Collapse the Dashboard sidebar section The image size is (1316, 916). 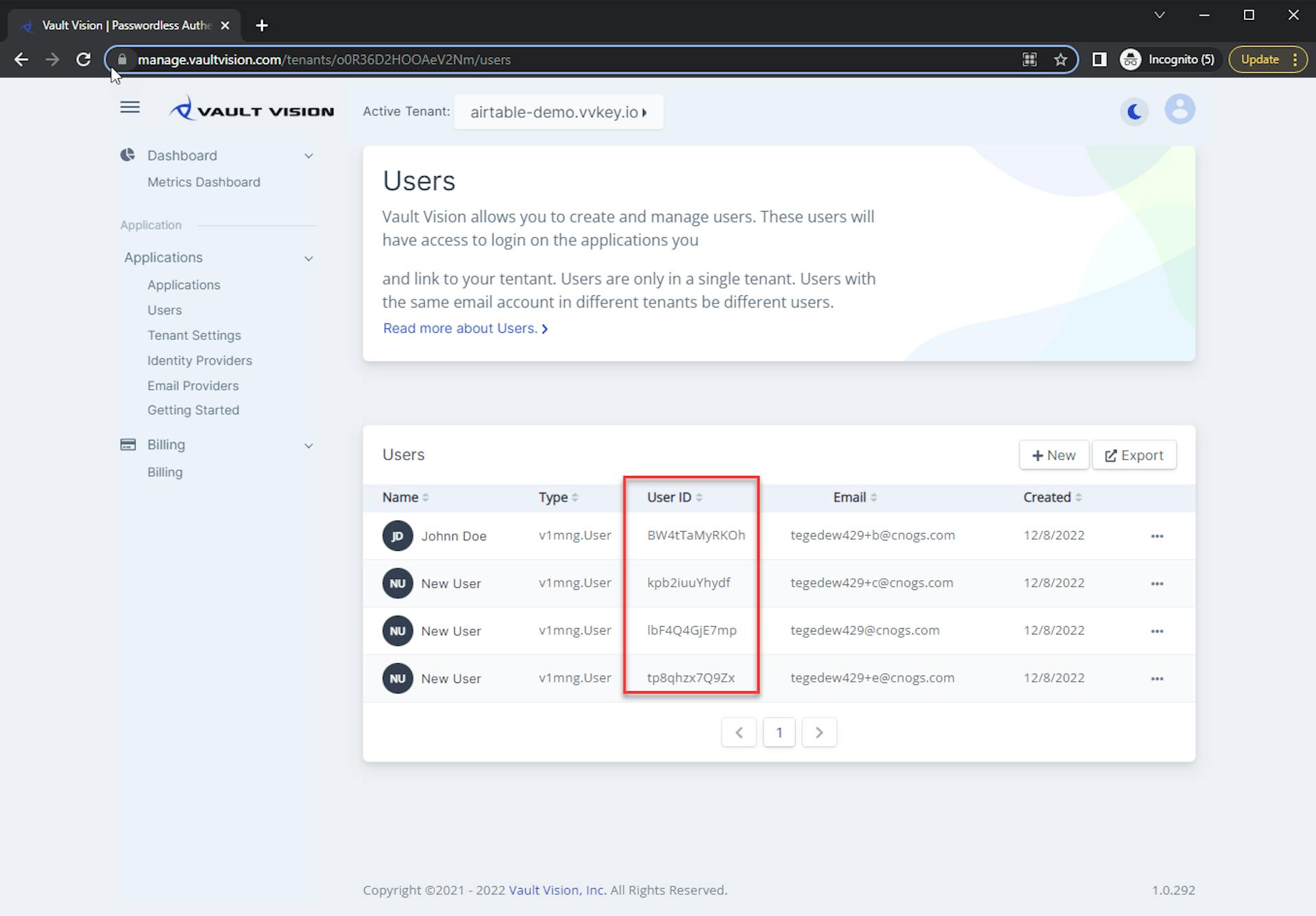point(308,156)
